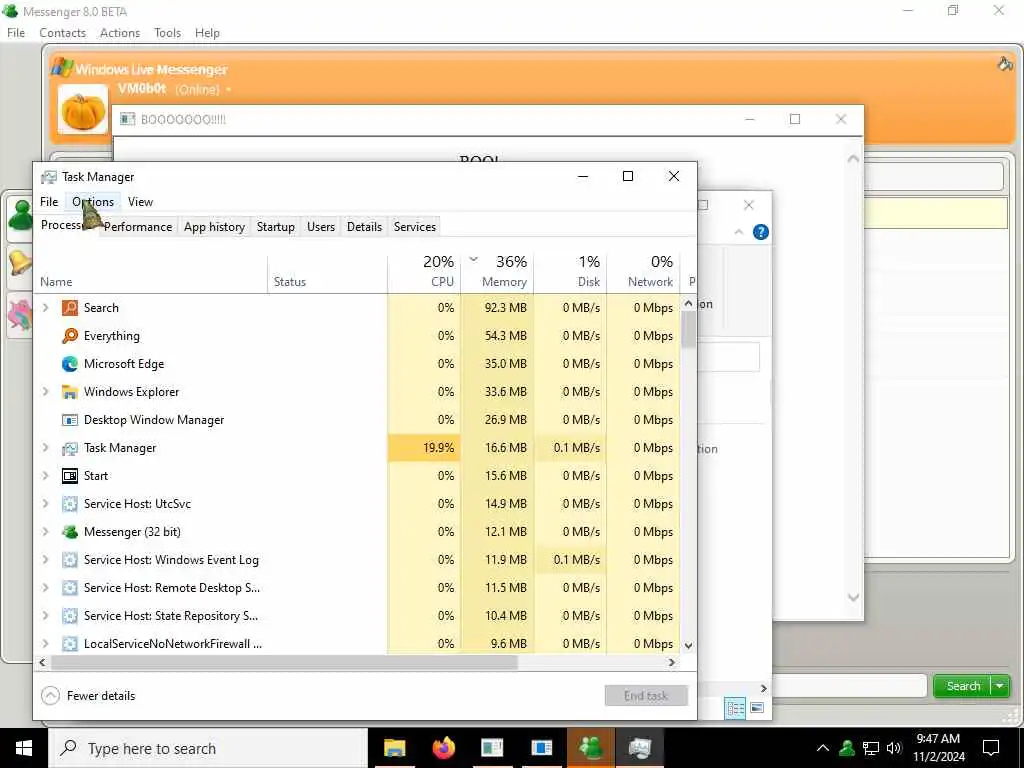
Task: Click the green contacts icon in Messenger sidebar
Action: coord(21,216)
